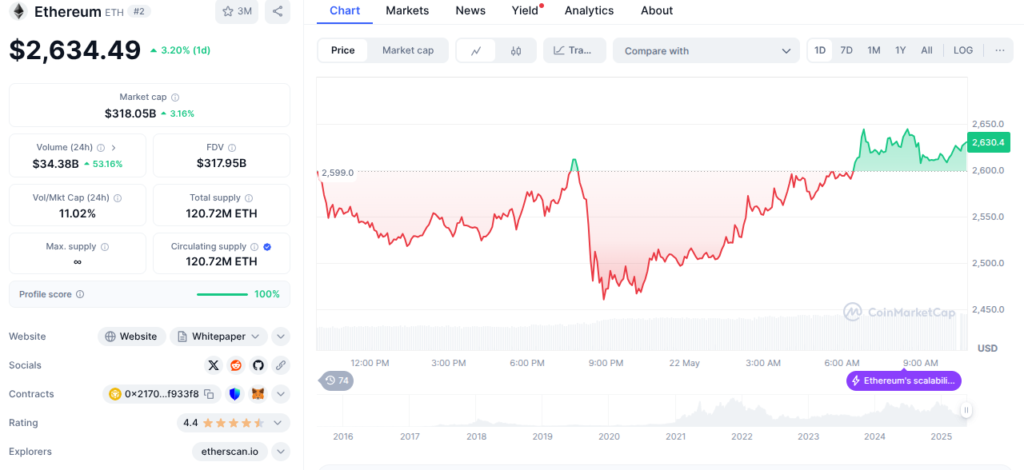Click the Circulating supply info icon
1024x470 pixels.
pos(255,247)
